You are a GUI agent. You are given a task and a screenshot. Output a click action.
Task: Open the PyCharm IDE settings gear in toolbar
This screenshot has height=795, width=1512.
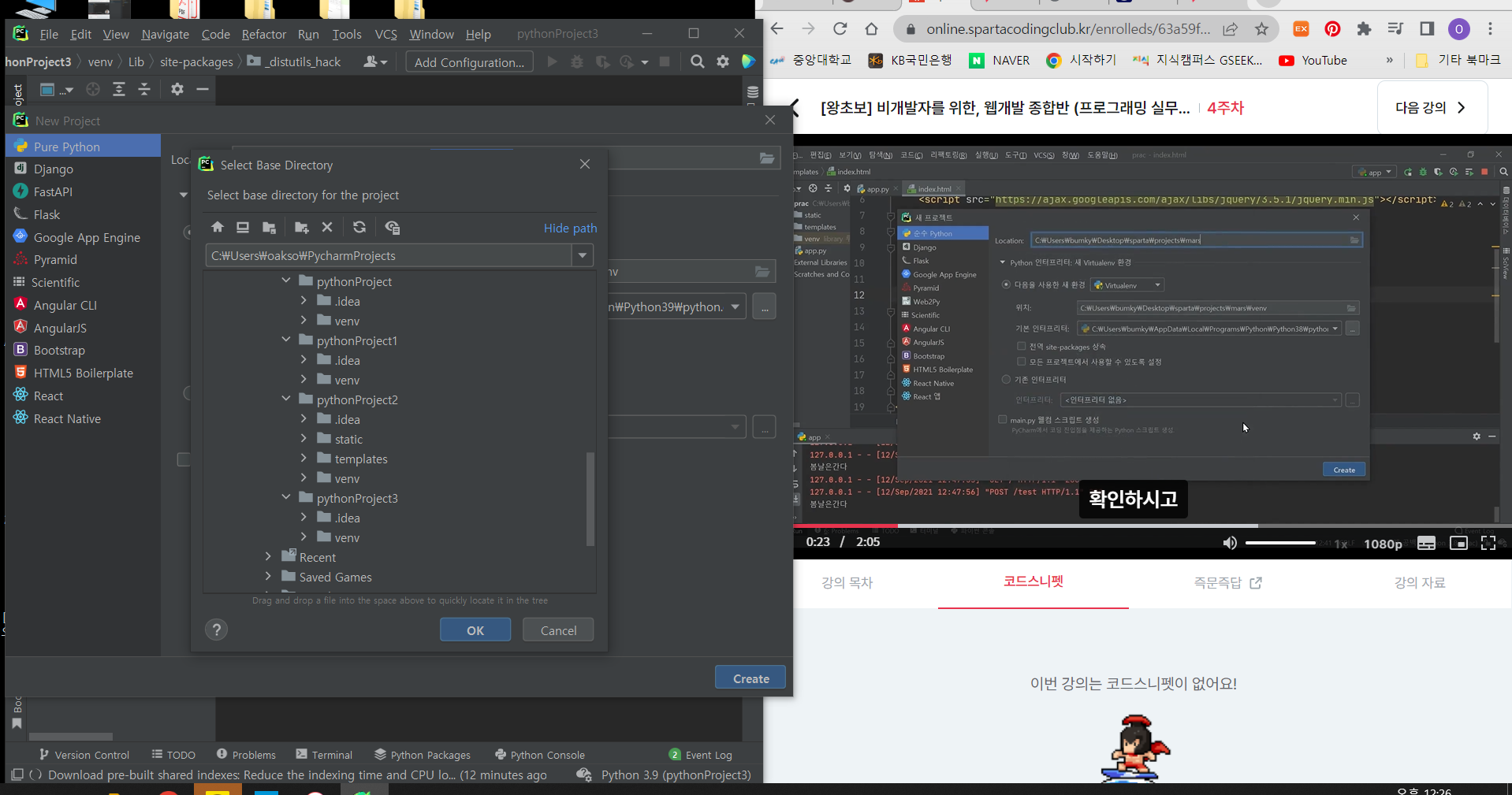pos(723,61)
